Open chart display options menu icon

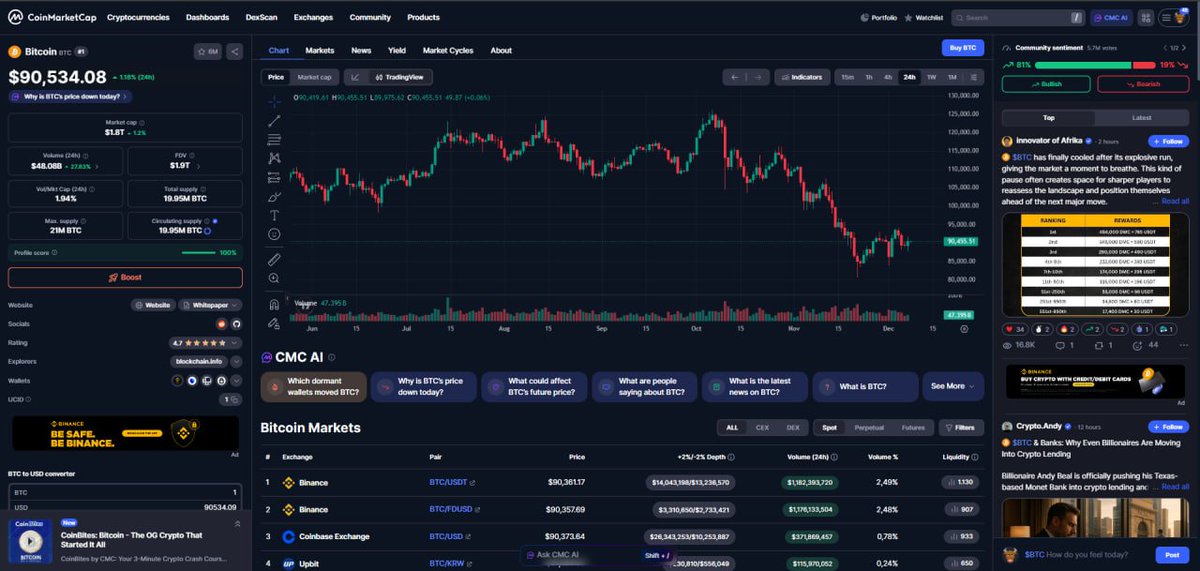click(x=974, y=77)
